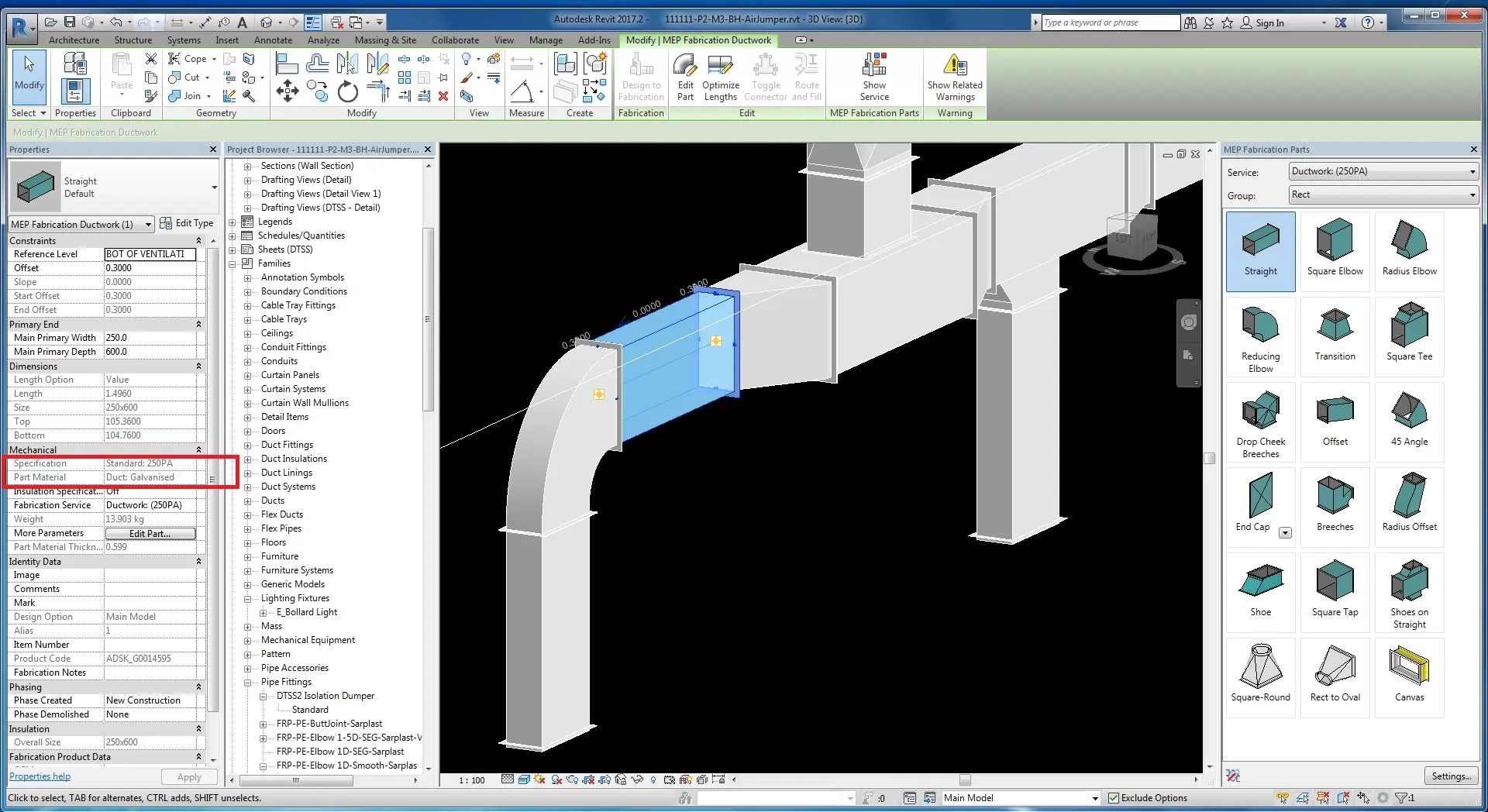Select Square Elbow fabrication part

coord(1335,251)
